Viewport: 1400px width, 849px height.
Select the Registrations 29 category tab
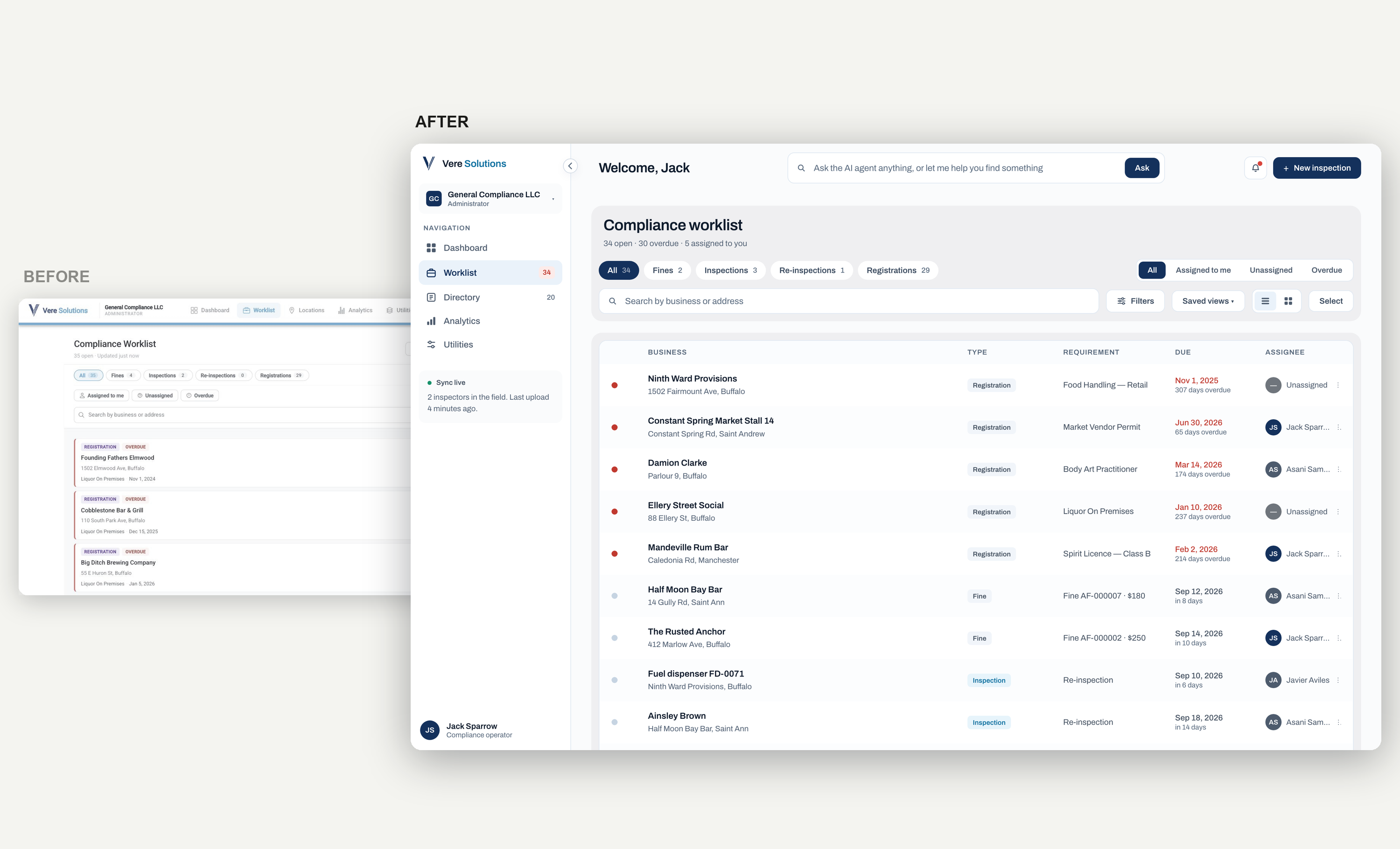898,270
